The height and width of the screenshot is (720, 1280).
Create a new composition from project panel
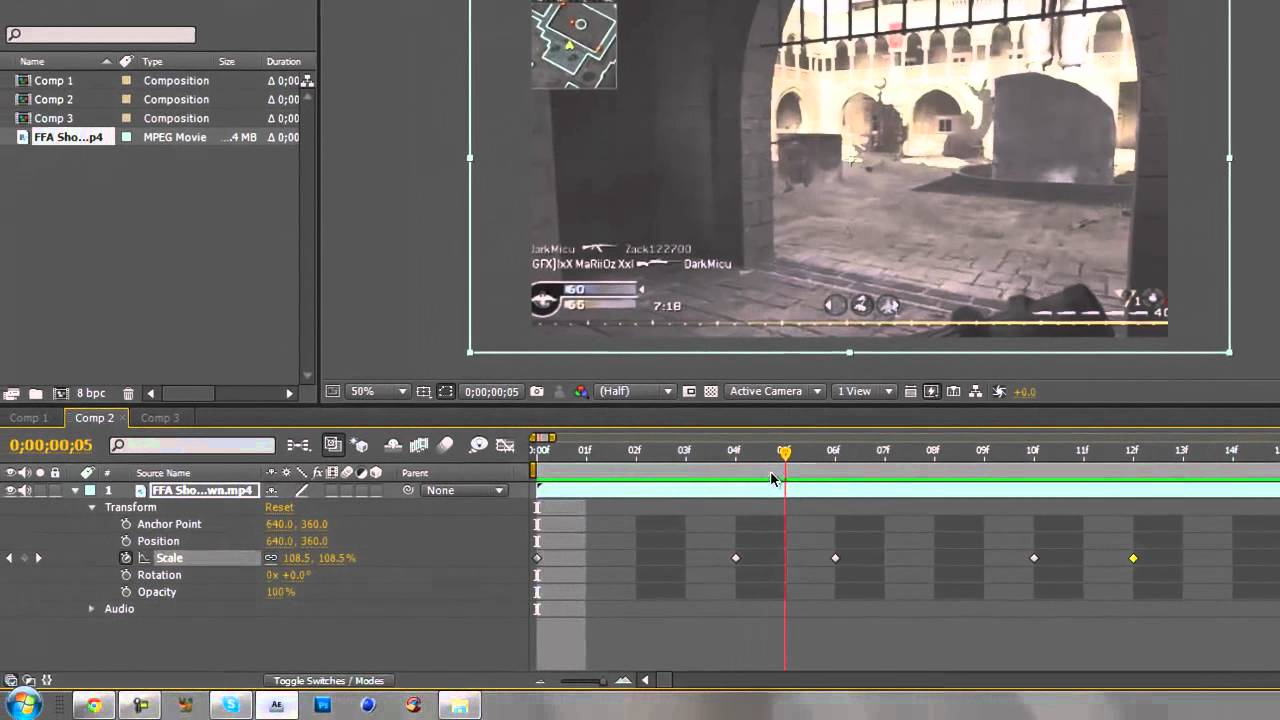pyautogui.click(x=60, y=394)
